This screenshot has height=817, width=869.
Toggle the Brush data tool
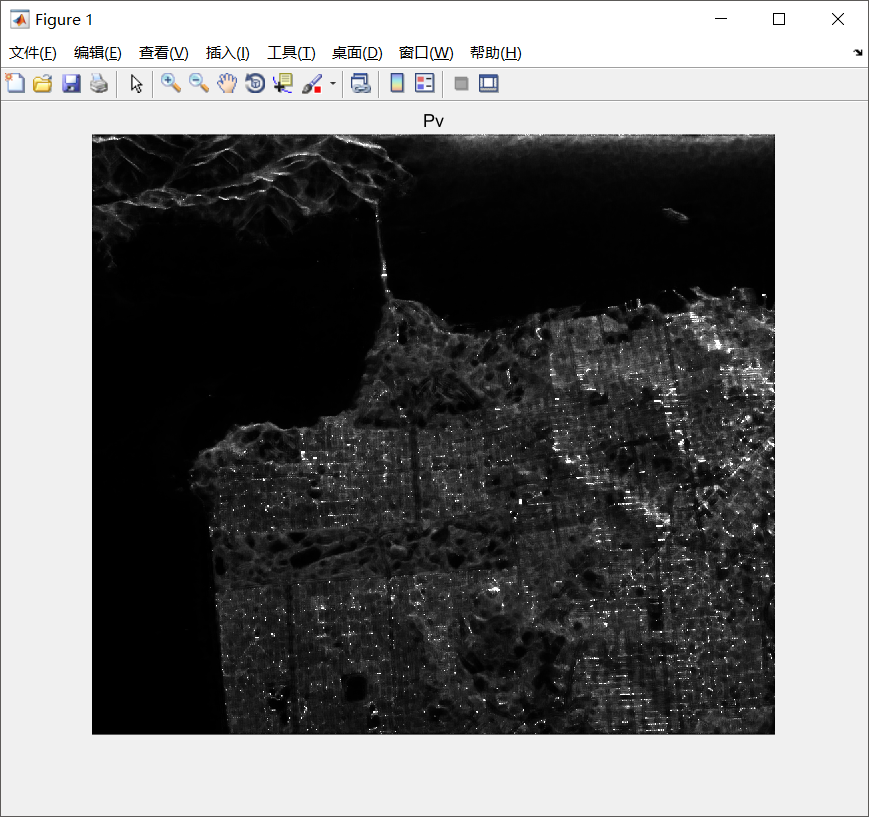[312, 84]
